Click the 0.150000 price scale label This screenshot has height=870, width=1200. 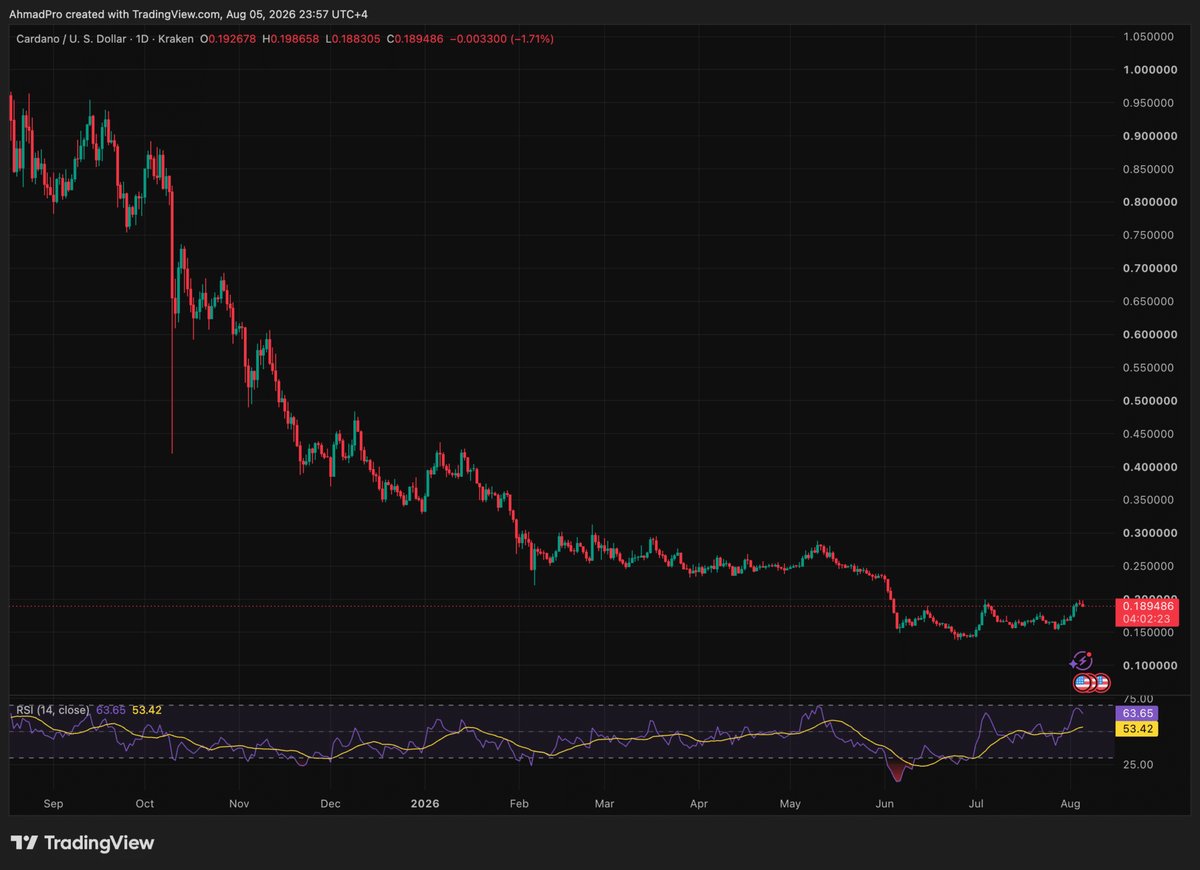click(1149, 632)
